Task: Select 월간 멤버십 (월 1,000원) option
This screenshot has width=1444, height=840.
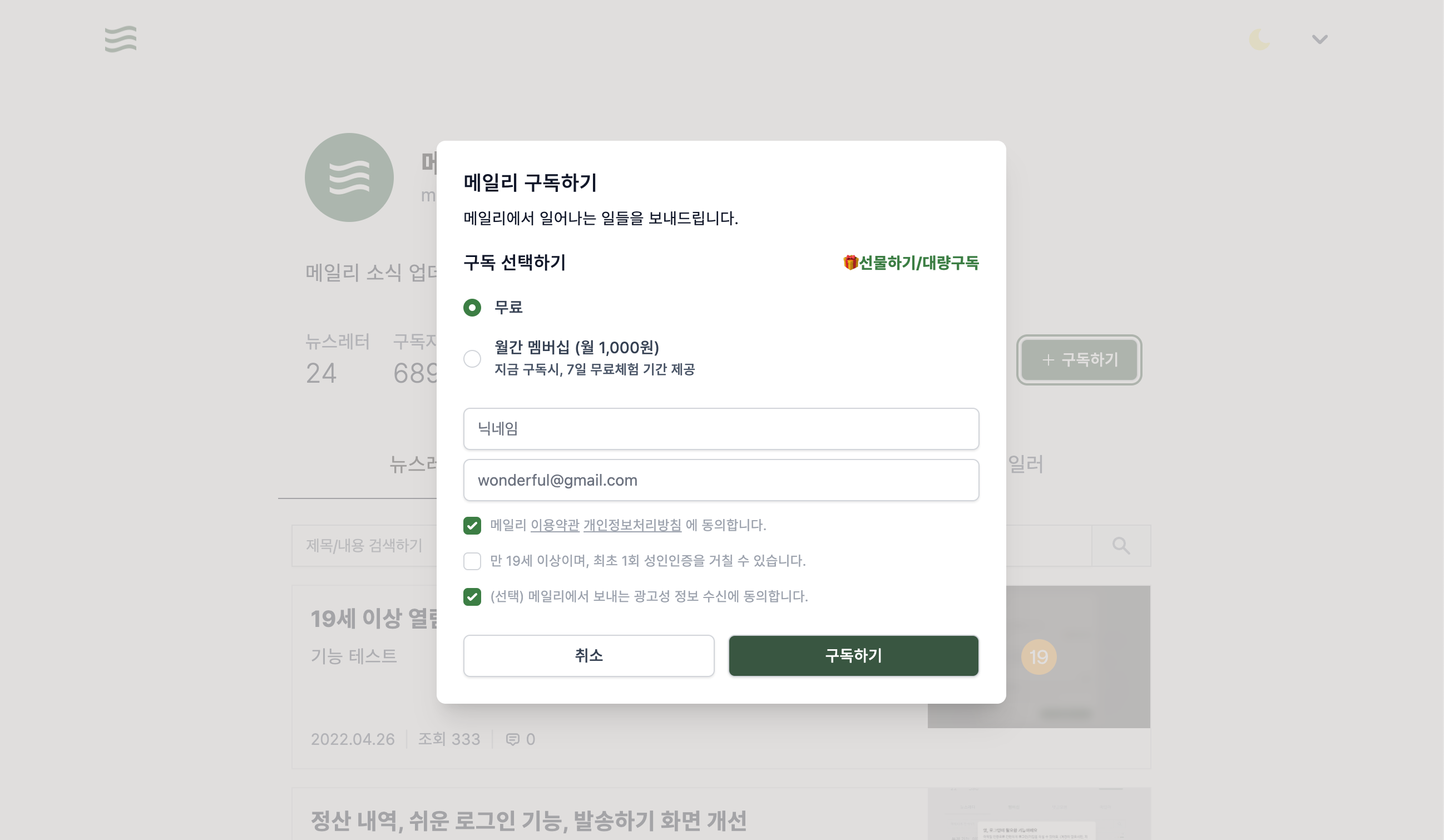Action: (472, 358)
